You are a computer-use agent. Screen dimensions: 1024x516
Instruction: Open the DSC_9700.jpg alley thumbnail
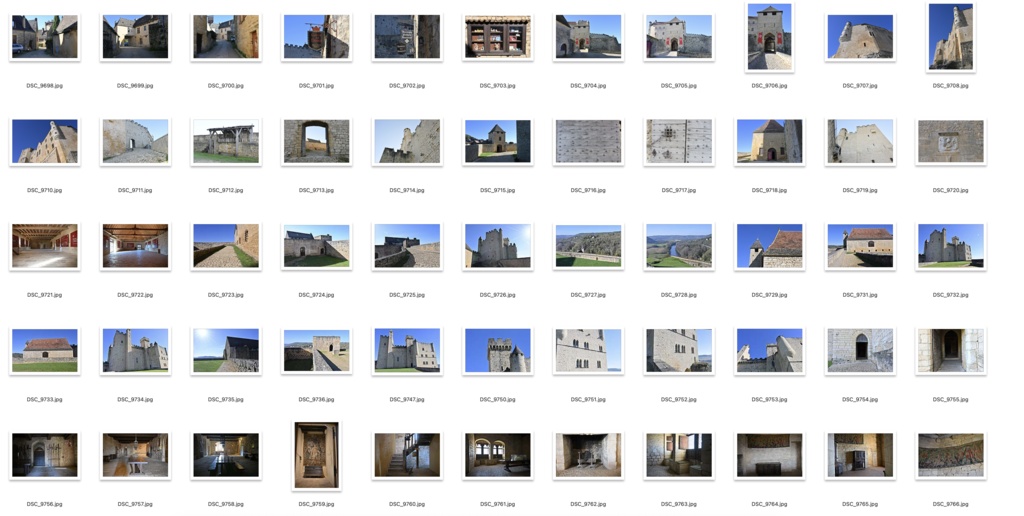pos(226,37)
